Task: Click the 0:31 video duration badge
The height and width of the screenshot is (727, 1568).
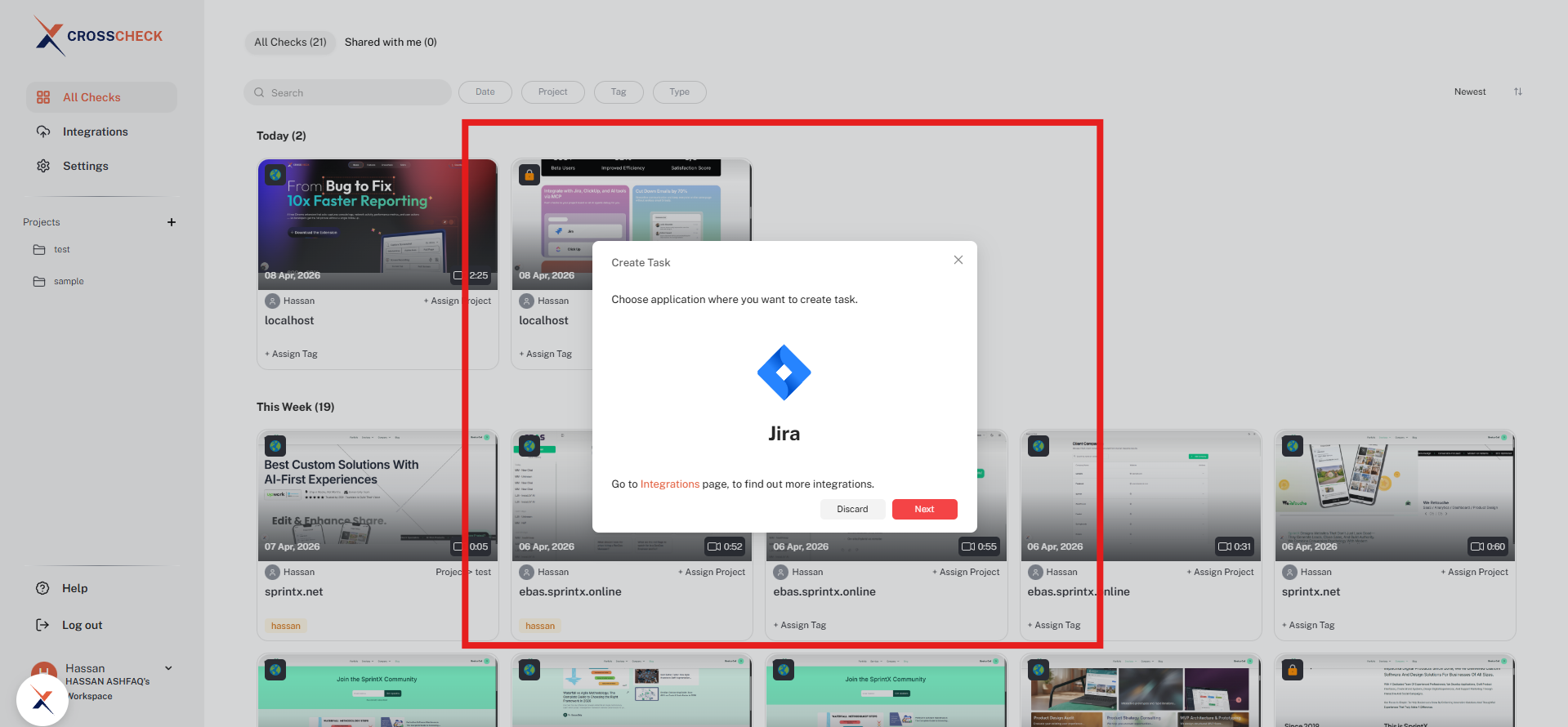Action: (1235, 546)
